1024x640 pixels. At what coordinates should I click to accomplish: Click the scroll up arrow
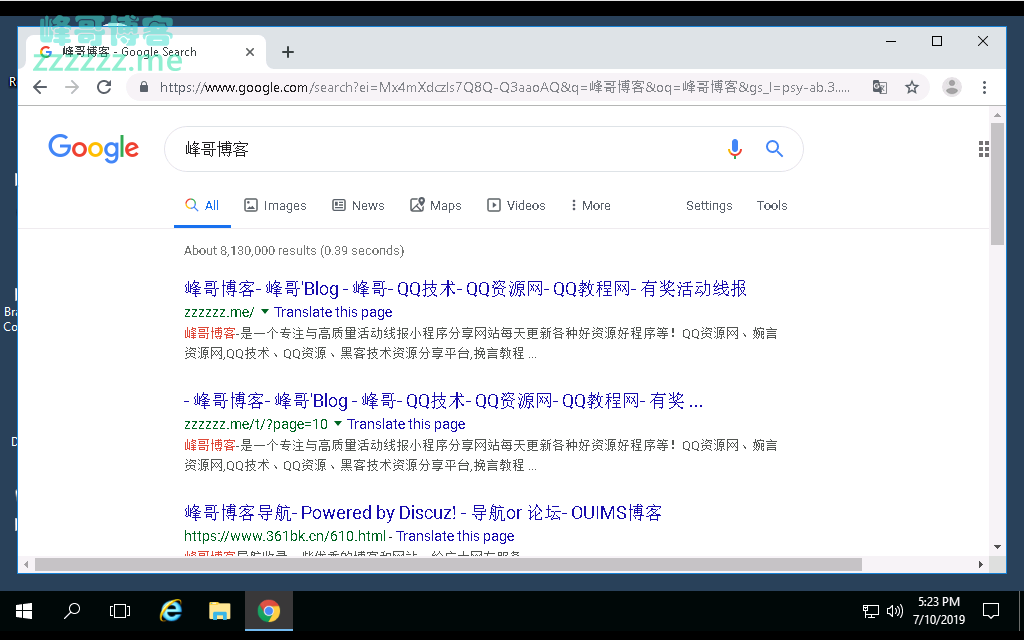point(997,115)
